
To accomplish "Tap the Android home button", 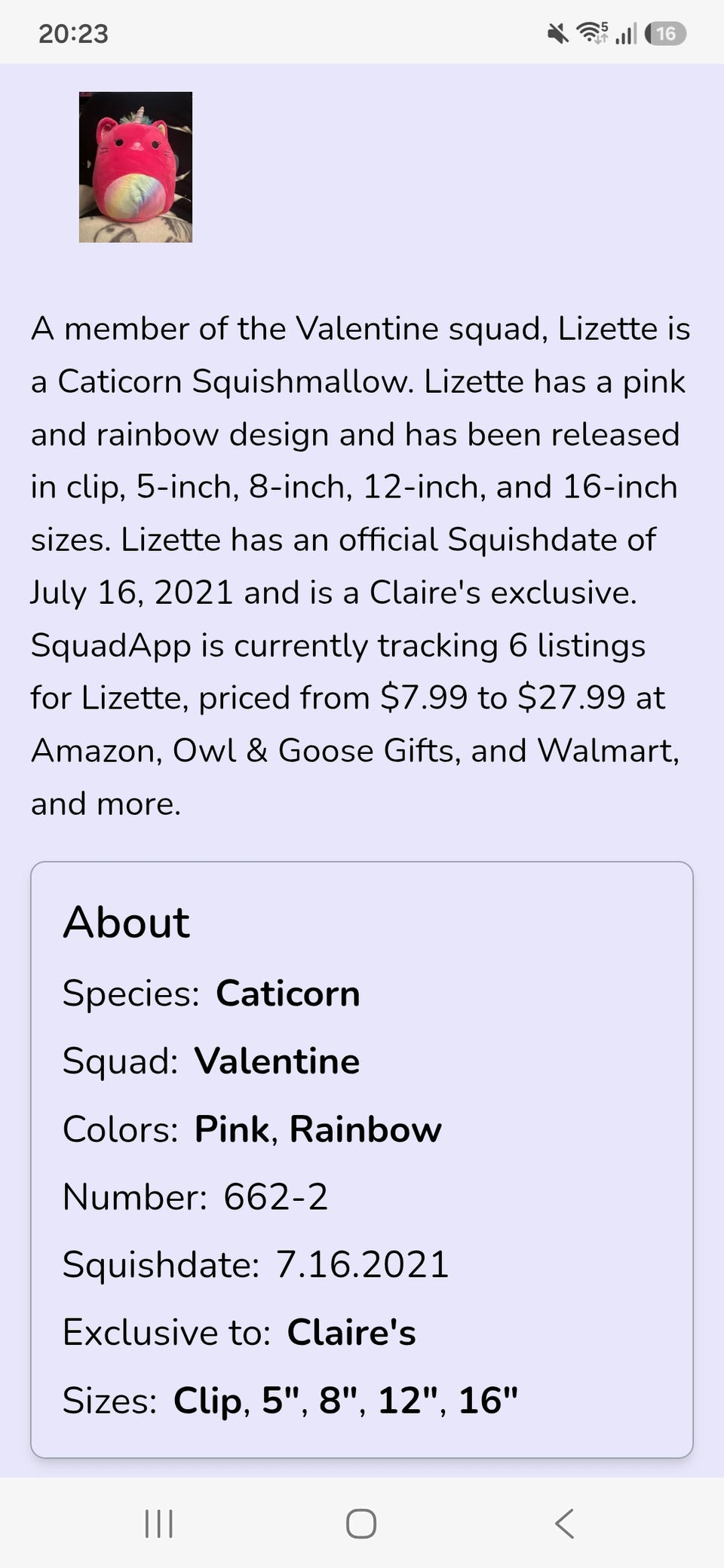I will (x=361, y=1524).
